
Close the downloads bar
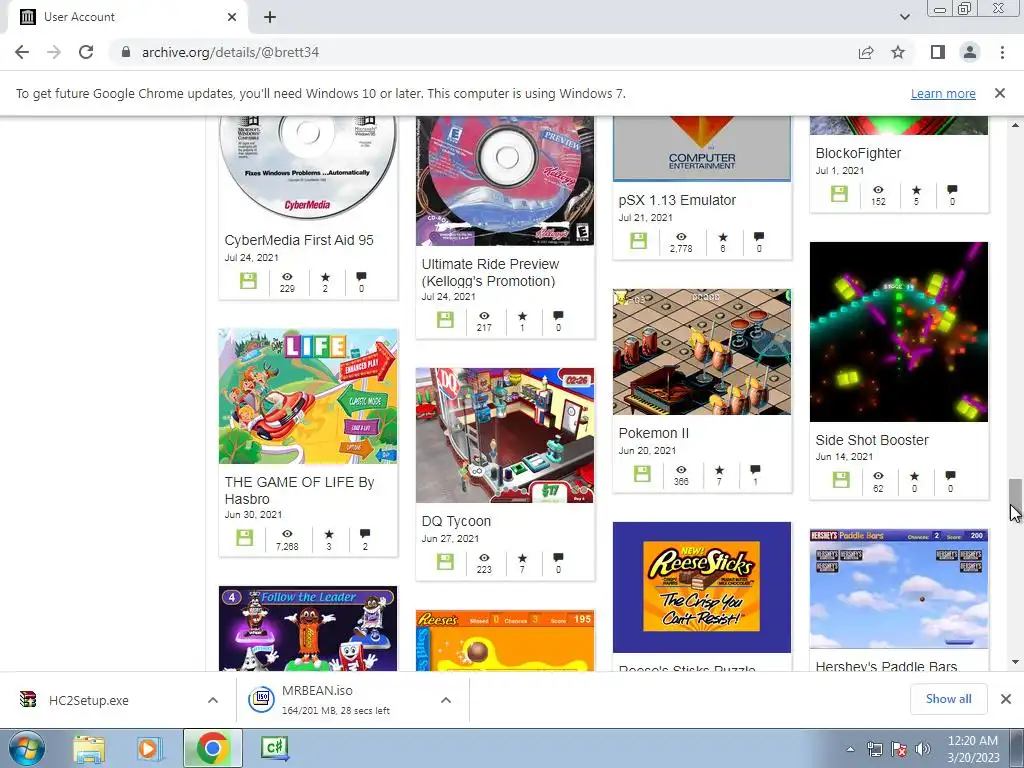point(1006,699)
